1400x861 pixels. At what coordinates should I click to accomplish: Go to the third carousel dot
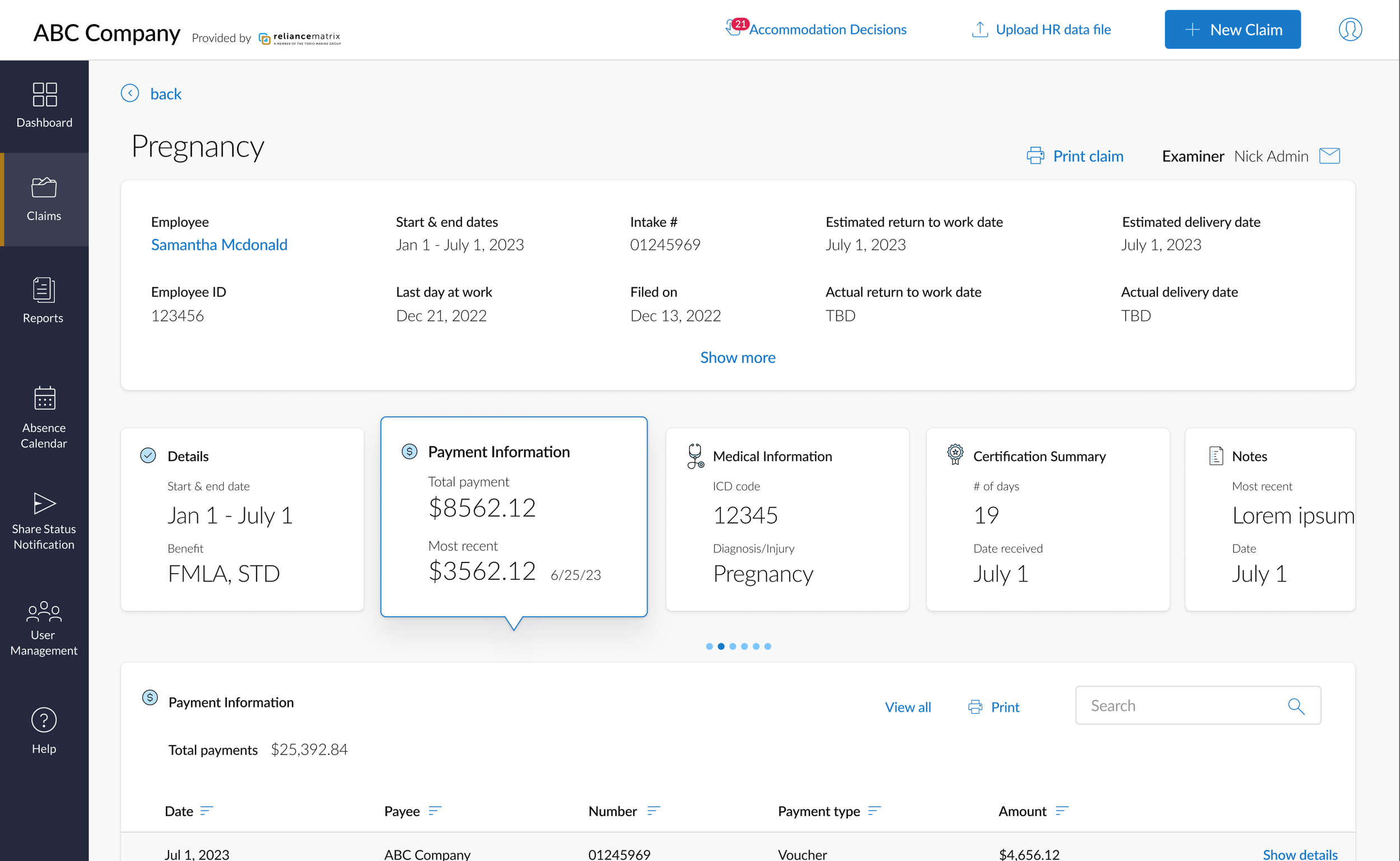[x=732, y=646]
